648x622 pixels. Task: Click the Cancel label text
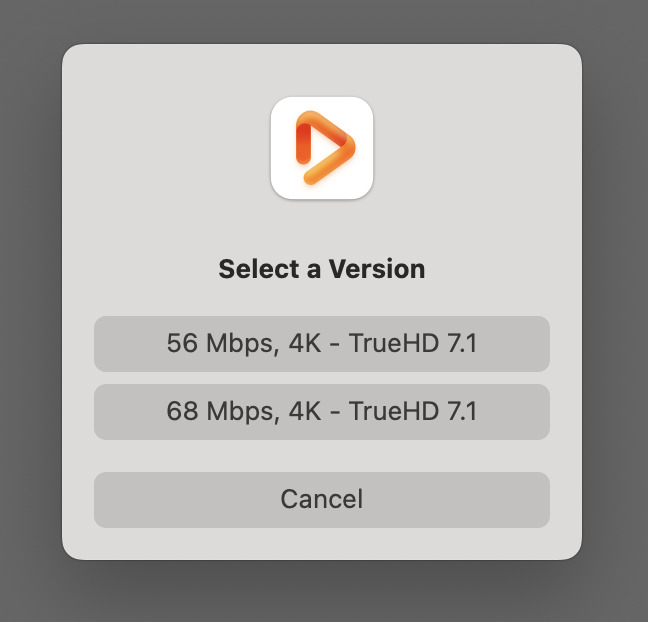point(322,499)
